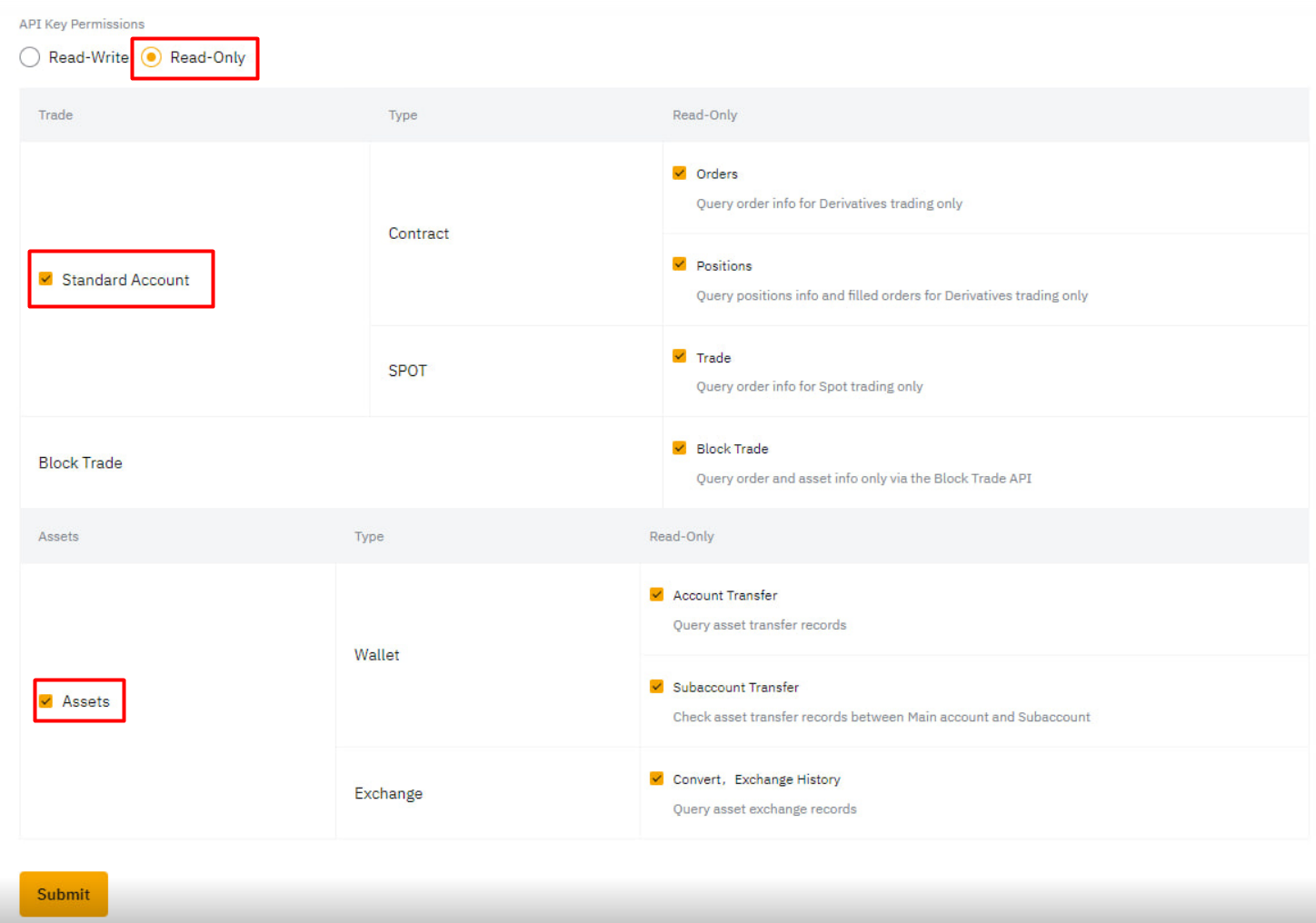Toggle the Assets group checkbox
The height and width of the screenshot is (923, 1316).
pos(45,700)
